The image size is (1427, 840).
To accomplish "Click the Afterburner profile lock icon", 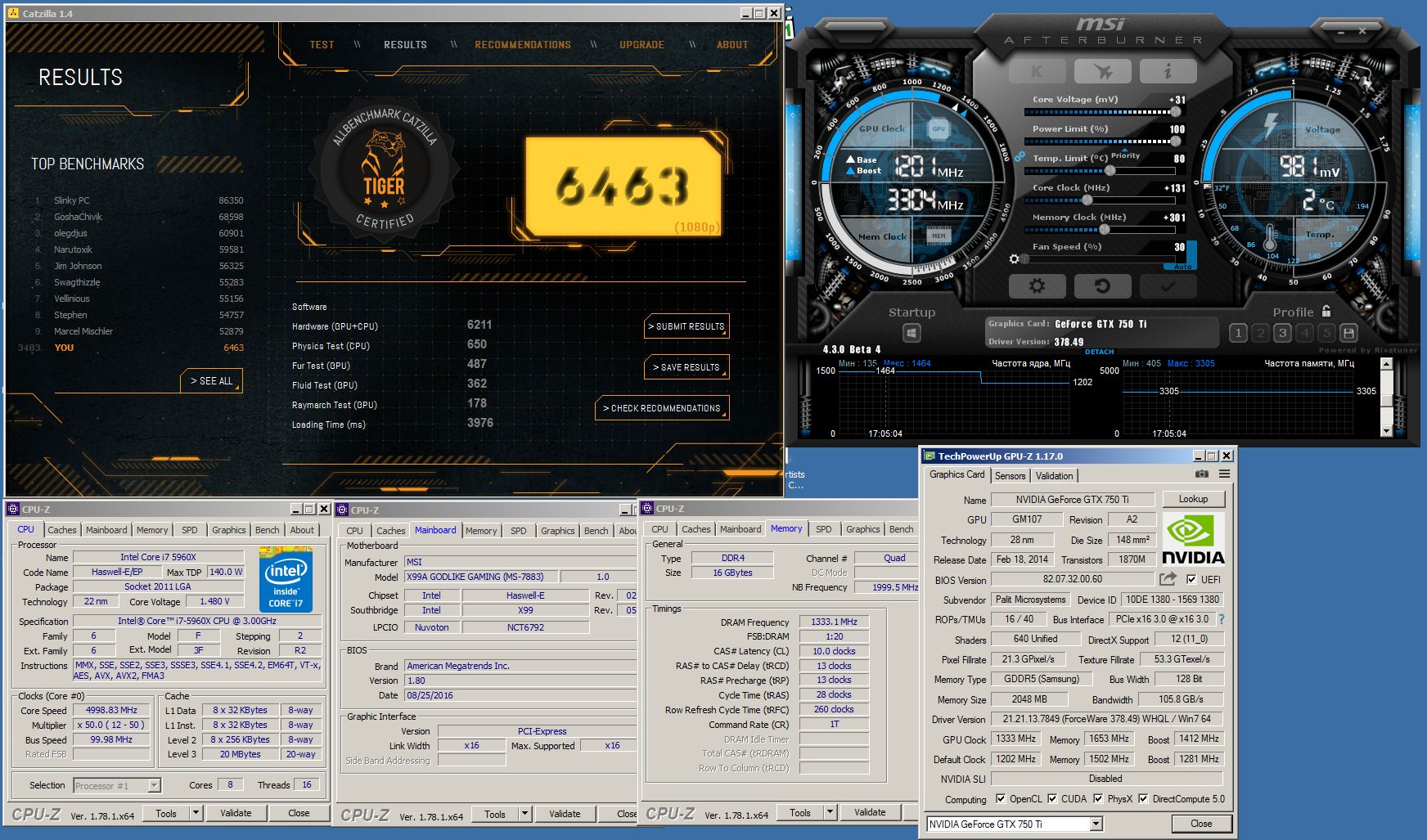I will tap(1326, 311).
